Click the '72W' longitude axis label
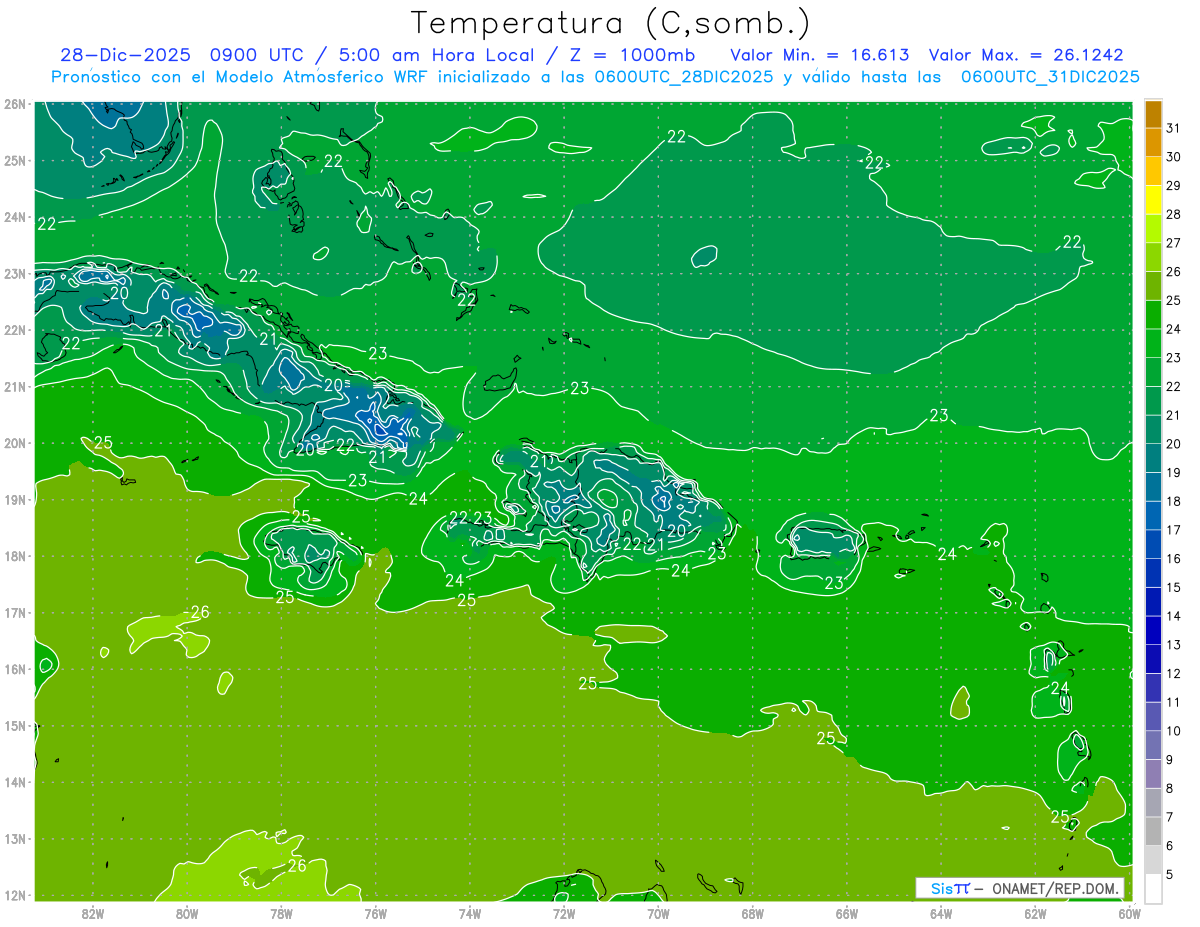This screenshot has height=927, width=1200. pyautogui.click(x=564, y=913)
